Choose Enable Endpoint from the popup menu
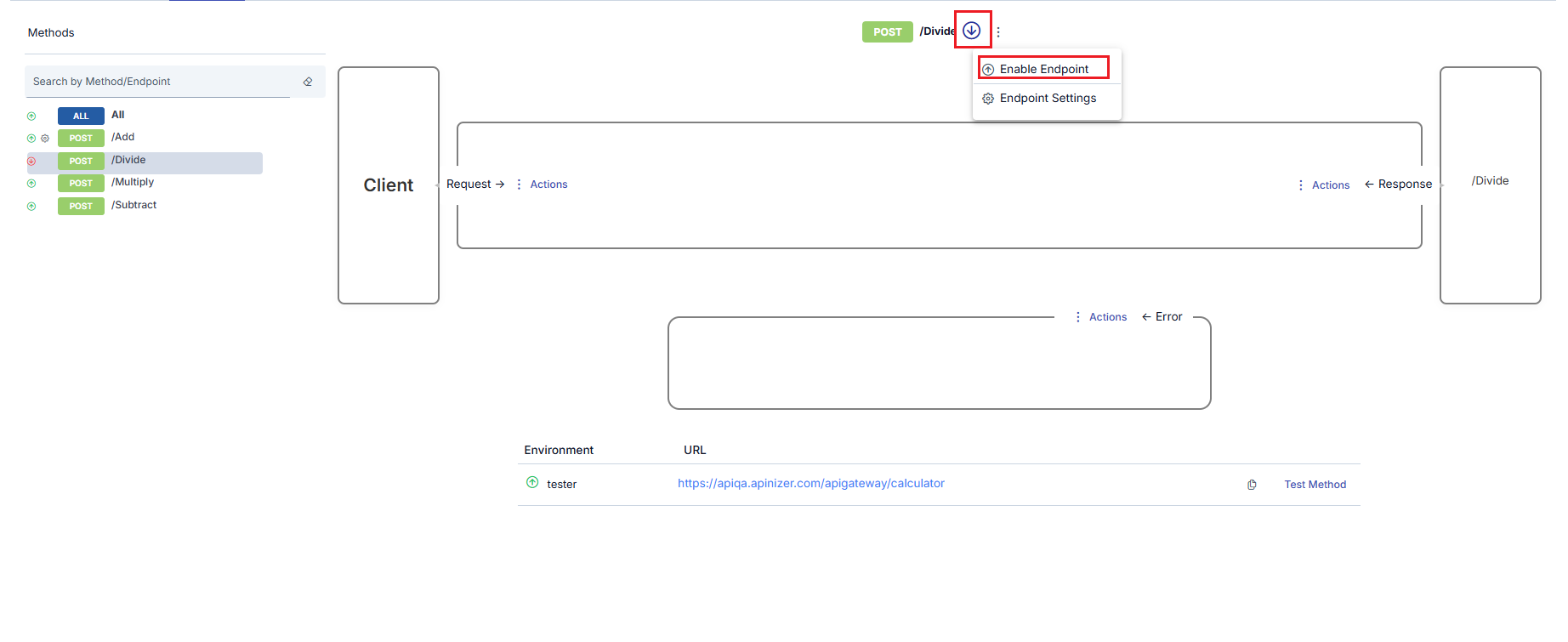 [1044, 69]
